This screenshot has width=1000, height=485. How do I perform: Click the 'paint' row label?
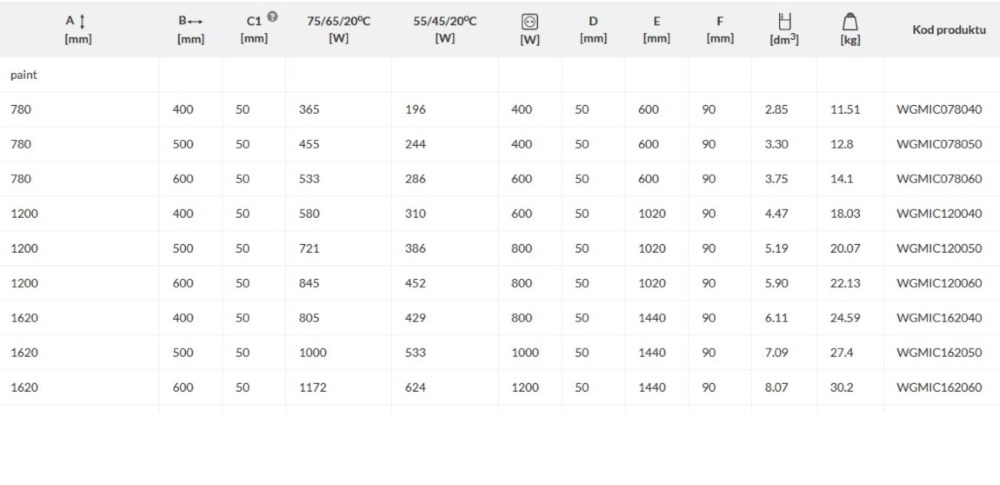(x=24, y=75)
